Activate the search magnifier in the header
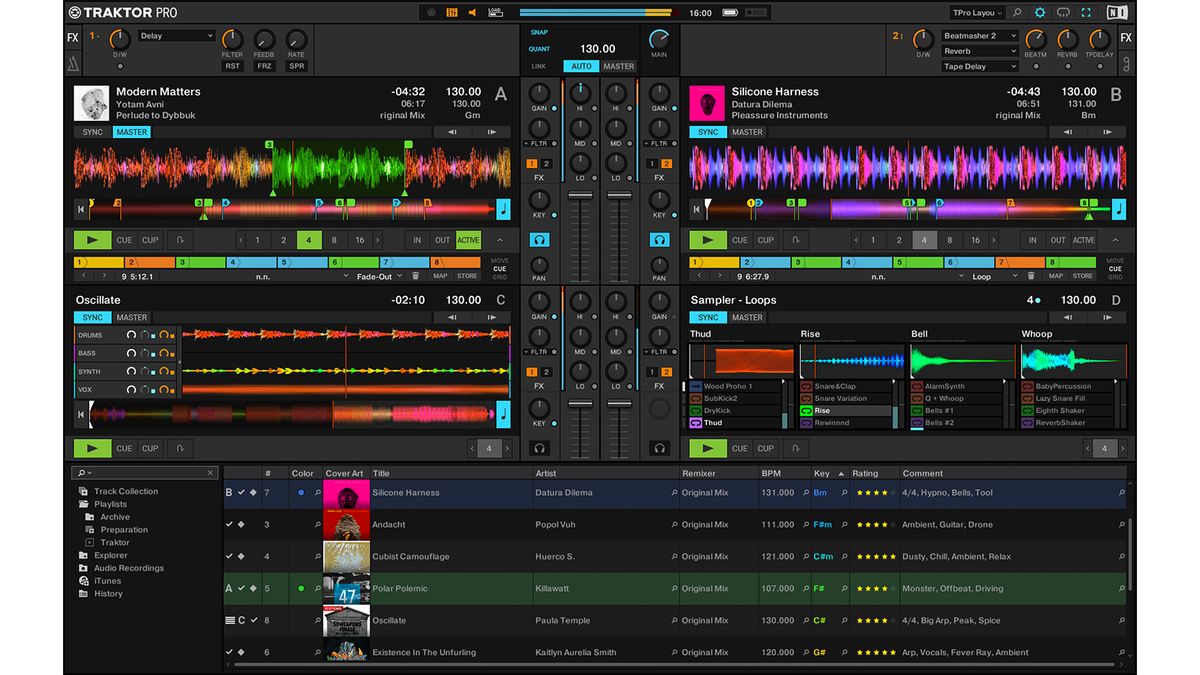Screen dimensions: 1200x675 [x=1017, y=12]
